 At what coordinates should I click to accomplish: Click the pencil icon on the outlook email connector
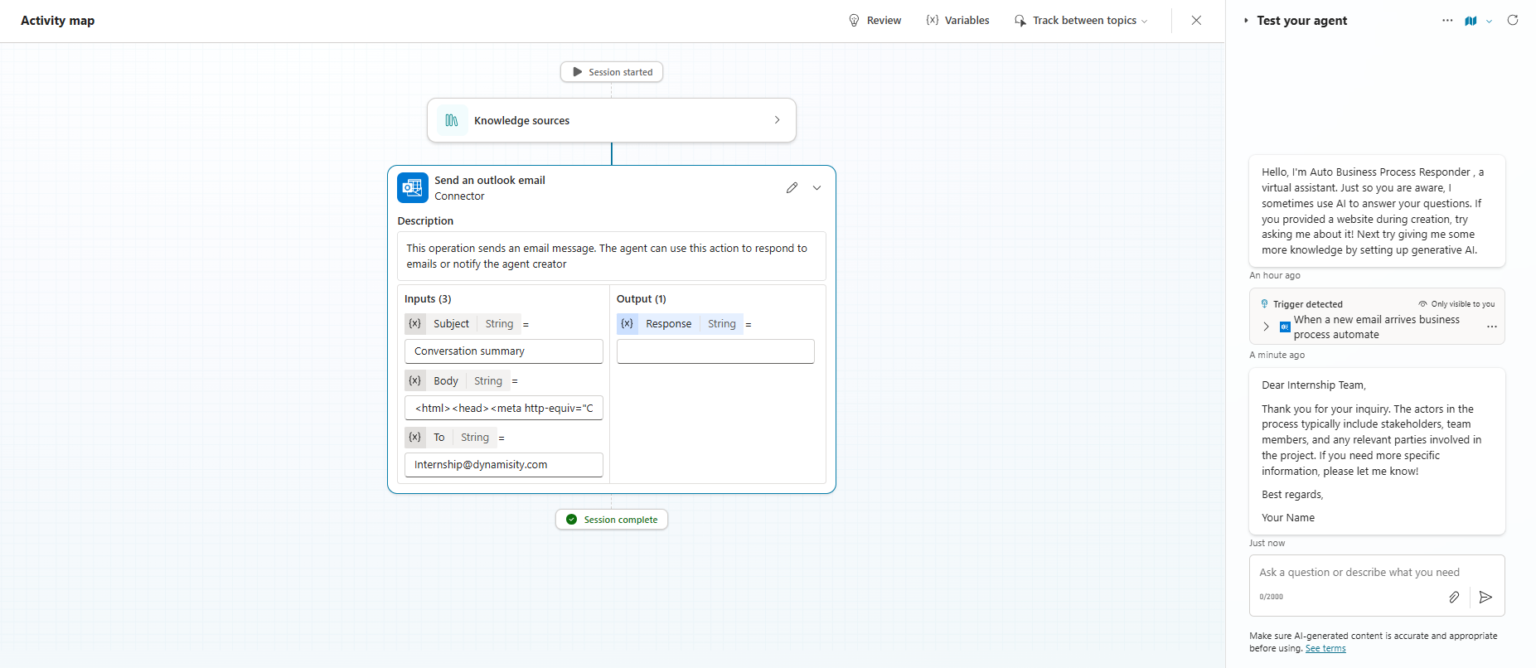(x=792, y=187)
